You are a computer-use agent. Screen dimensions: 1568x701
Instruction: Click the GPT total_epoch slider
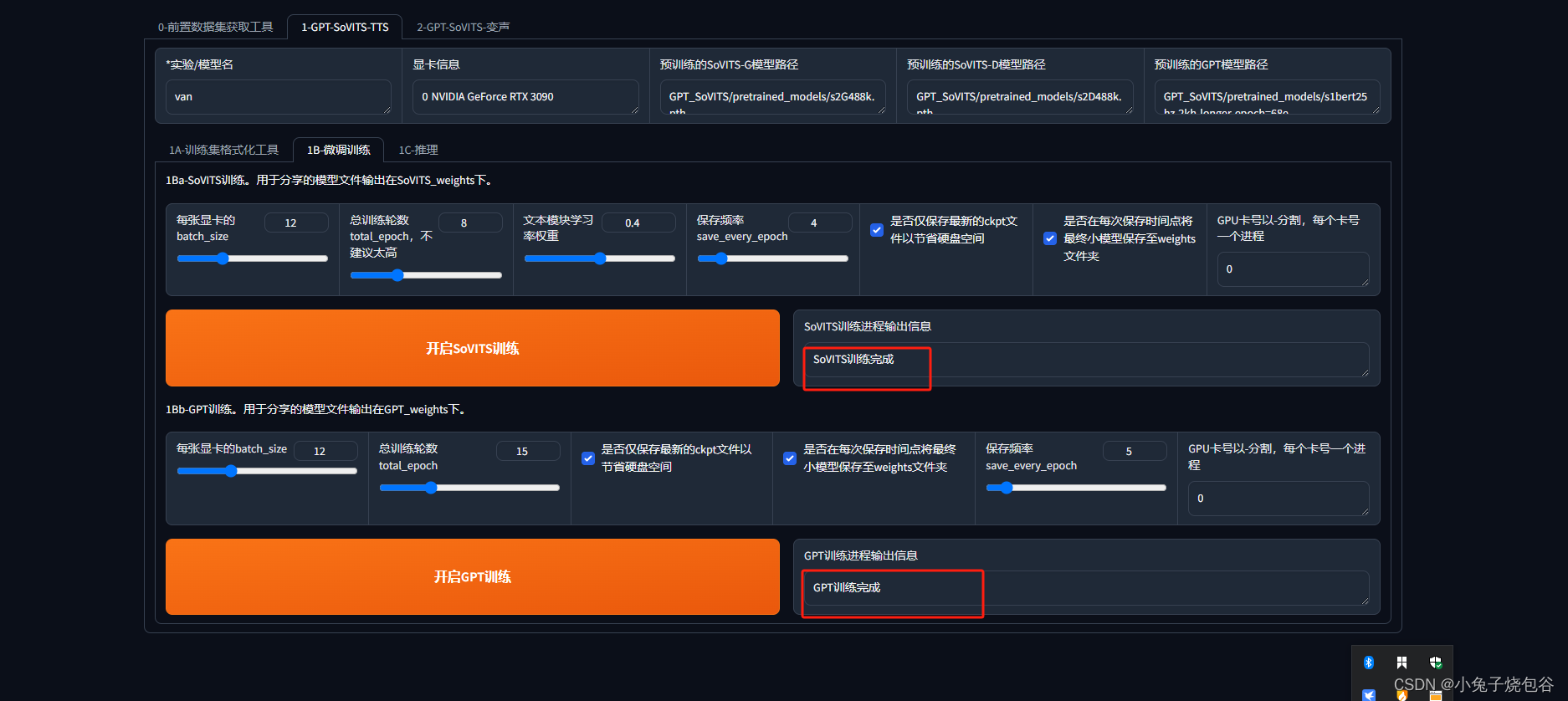pyautogui.click(x=469, y=488)
